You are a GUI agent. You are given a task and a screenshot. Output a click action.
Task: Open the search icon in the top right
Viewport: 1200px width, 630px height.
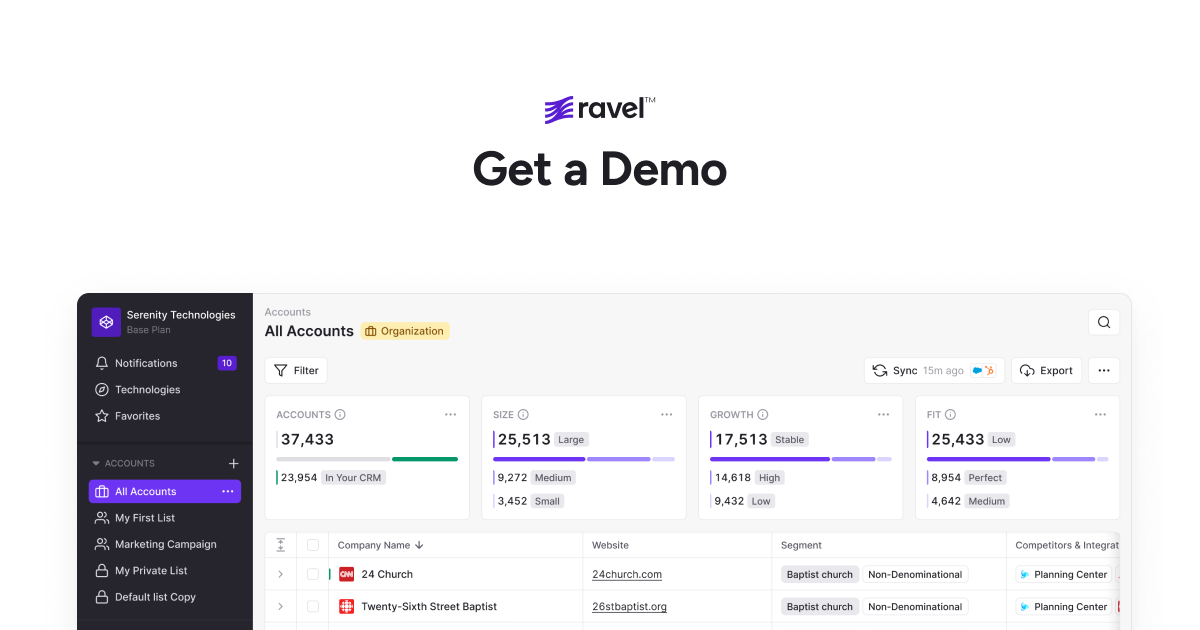1104,322
